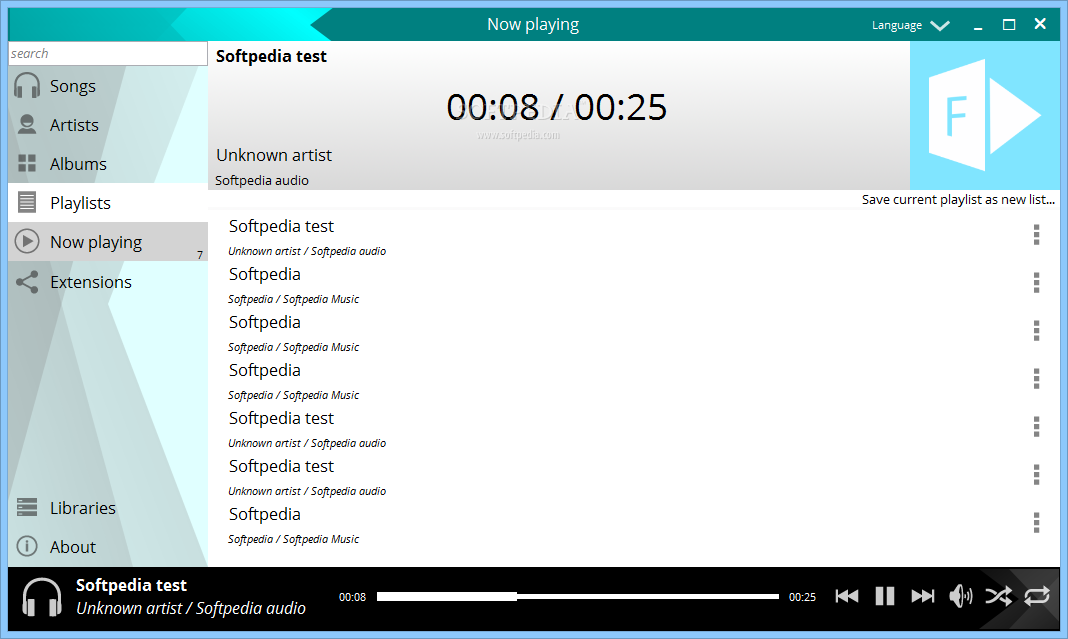The image size is (1068, 639).
Task: Open the Playlists section
Action: [108, 202]
